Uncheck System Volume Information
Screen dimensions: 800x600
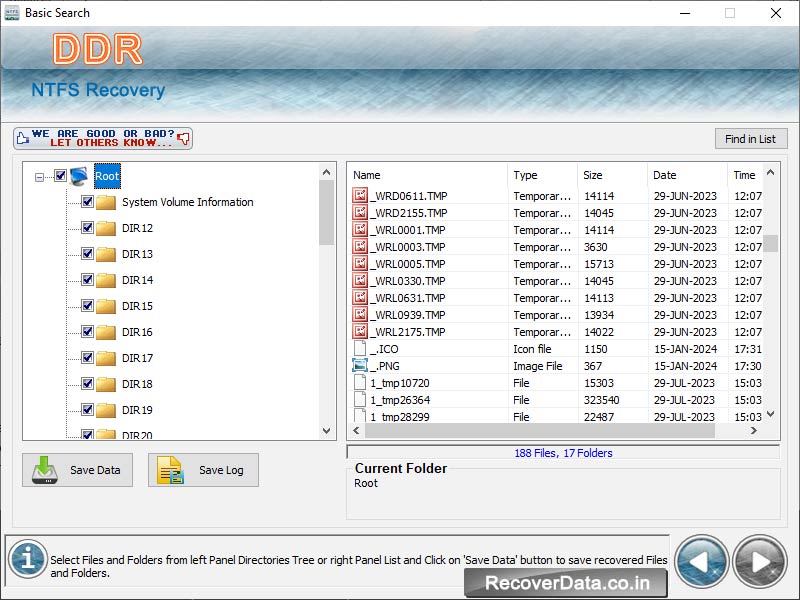tap(86, 202)
